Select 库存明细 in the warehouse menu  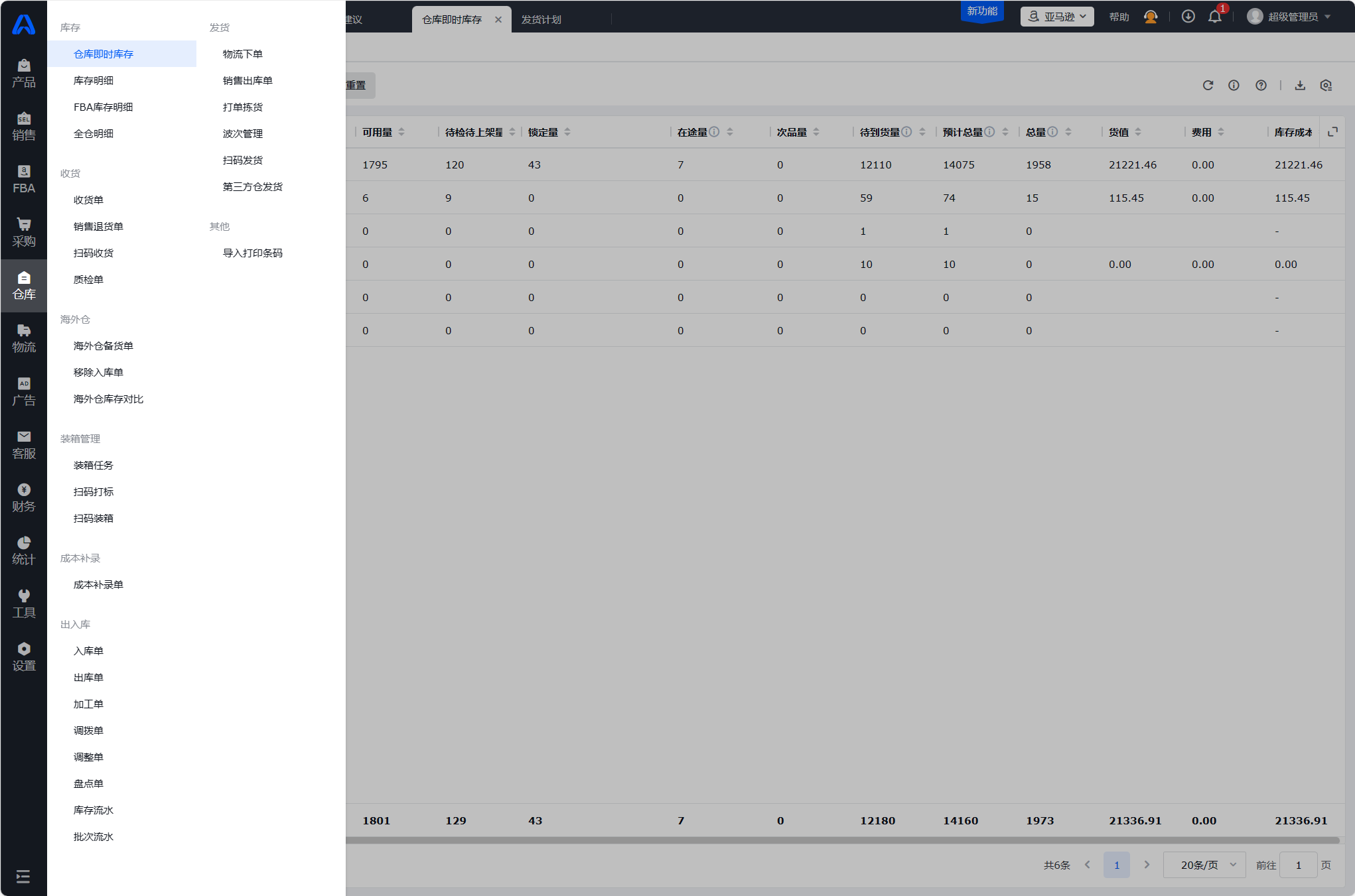coord(94,80)
